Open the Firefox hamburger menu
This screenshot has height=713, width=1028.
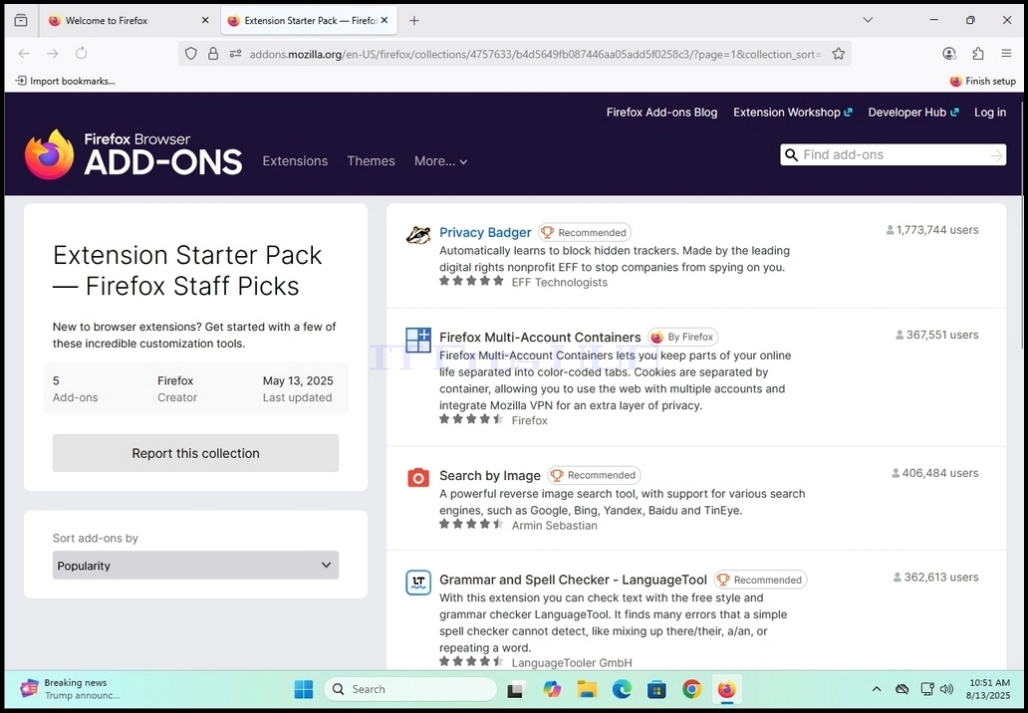tap(1006, 54)
